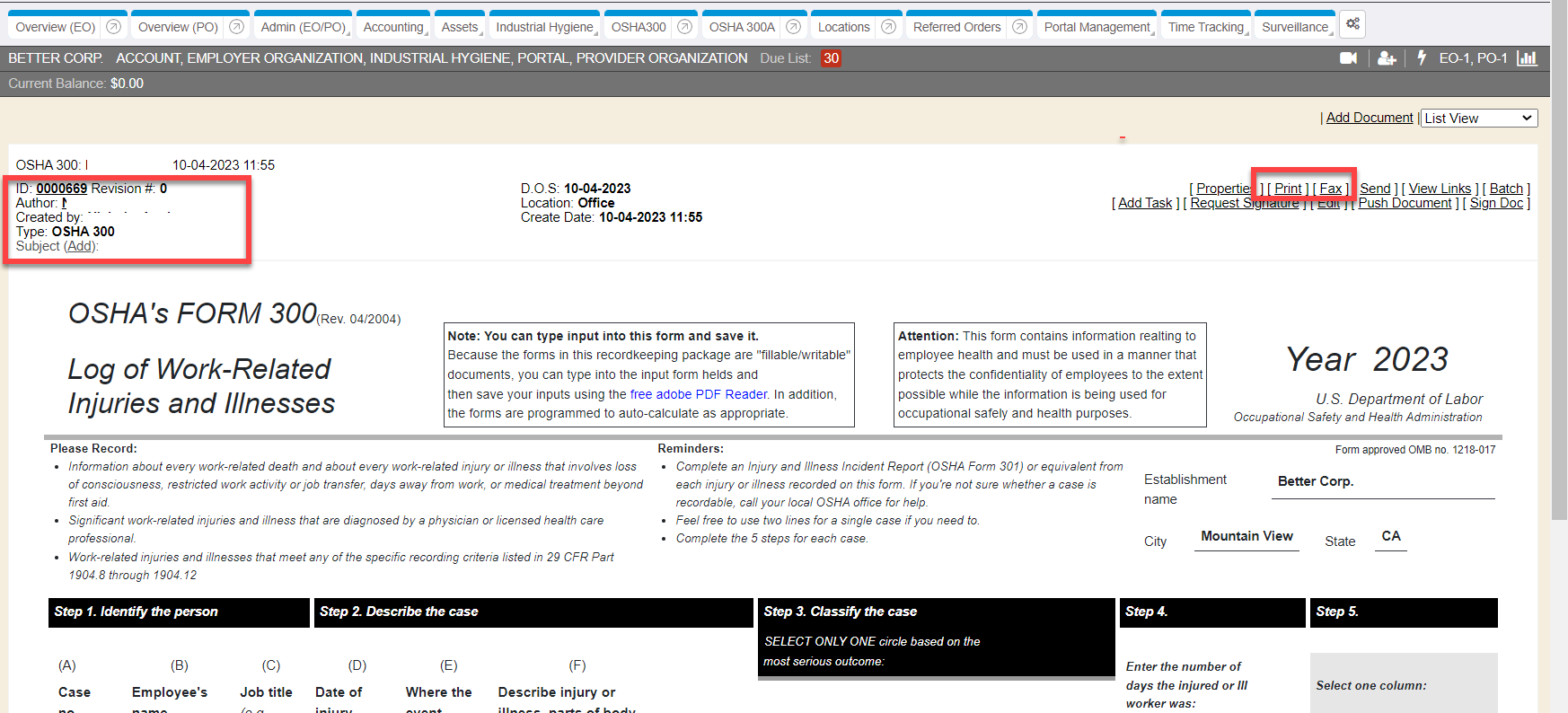1568x713 pixels.
Task: Click the Better Corp. establishment name field
Action: click(x=1384, y=482)
